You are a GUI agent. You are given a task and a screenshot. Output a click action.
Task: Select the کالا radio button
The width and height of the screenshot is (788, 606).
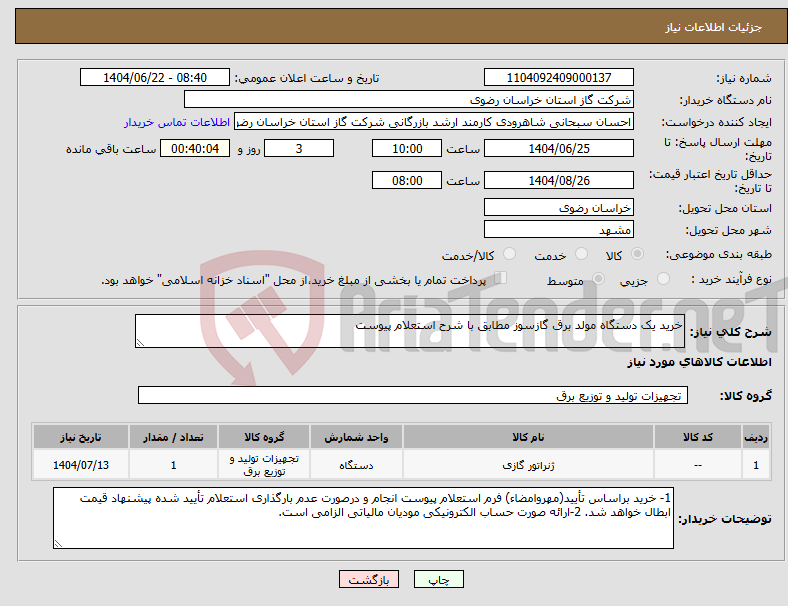(637, 254)
